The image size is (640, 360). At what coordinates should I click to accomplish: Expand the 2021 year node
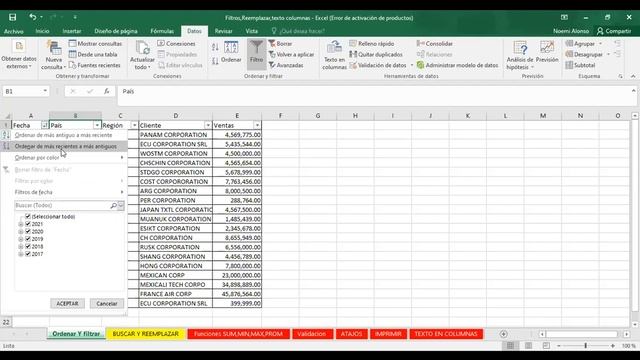click(21, 224)
